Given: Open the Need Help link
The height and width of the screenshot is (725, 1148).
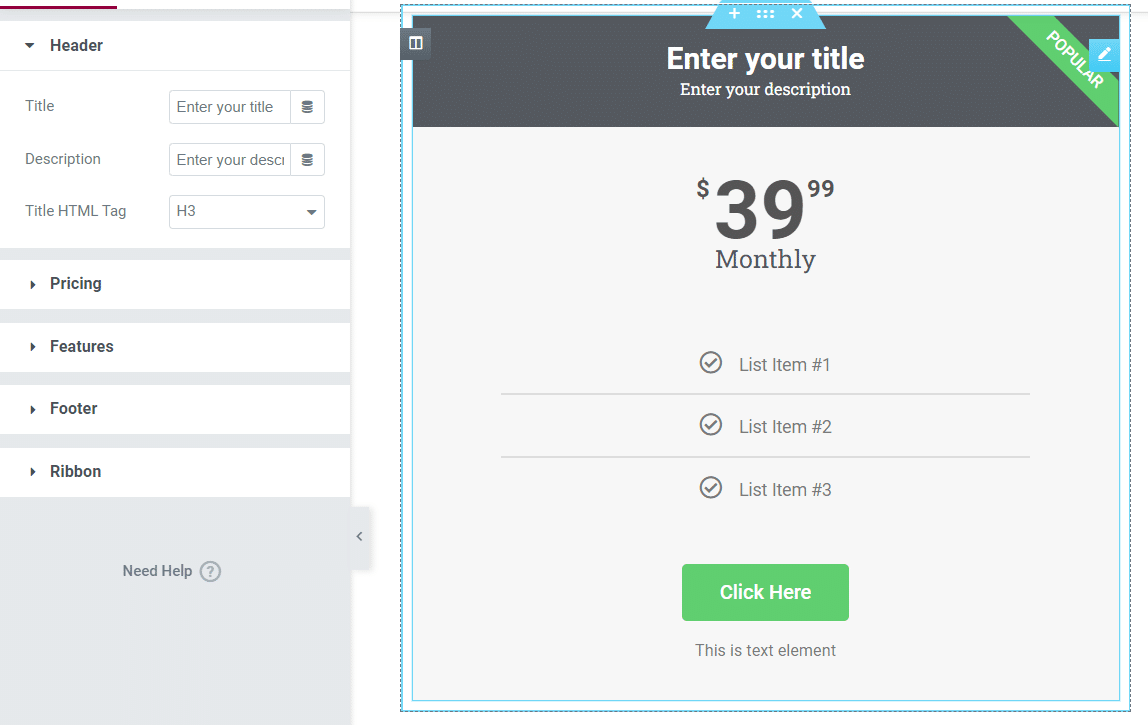Looking at the screenshot, I should pyautogui.click(x=157, y=570).
